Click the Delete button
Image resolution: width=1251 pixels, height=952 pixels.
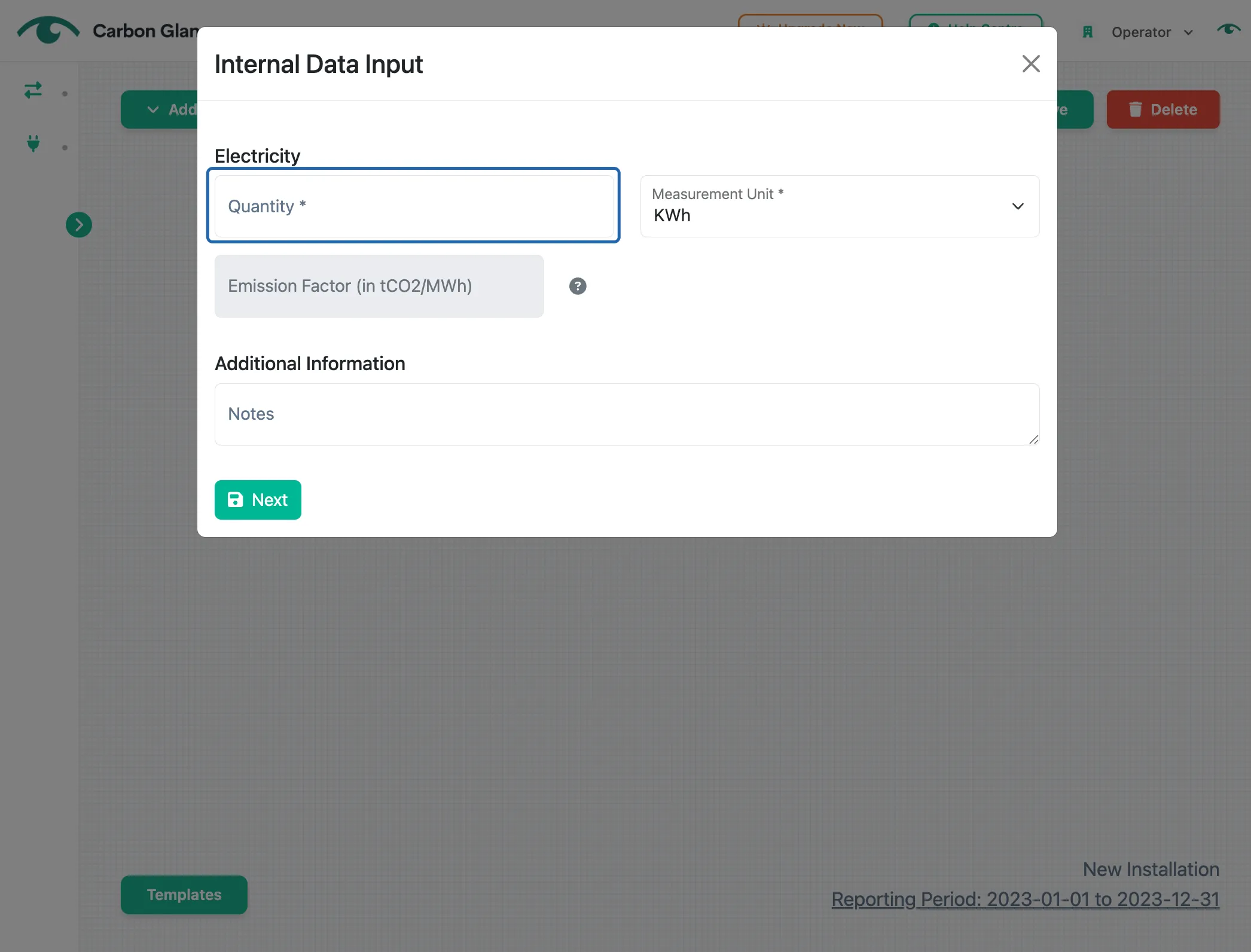pos(1162,109)
